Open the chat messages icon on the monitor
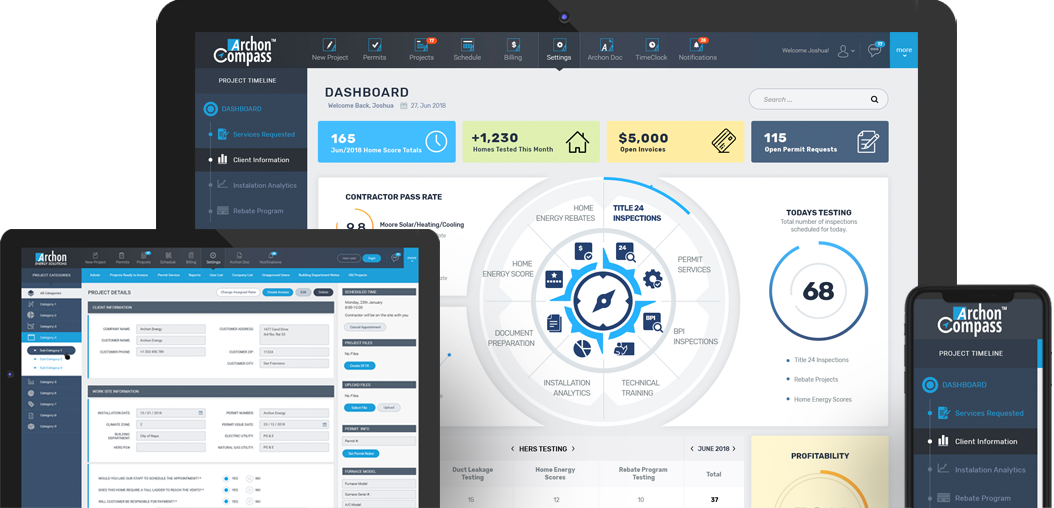 tap(875, 50)
